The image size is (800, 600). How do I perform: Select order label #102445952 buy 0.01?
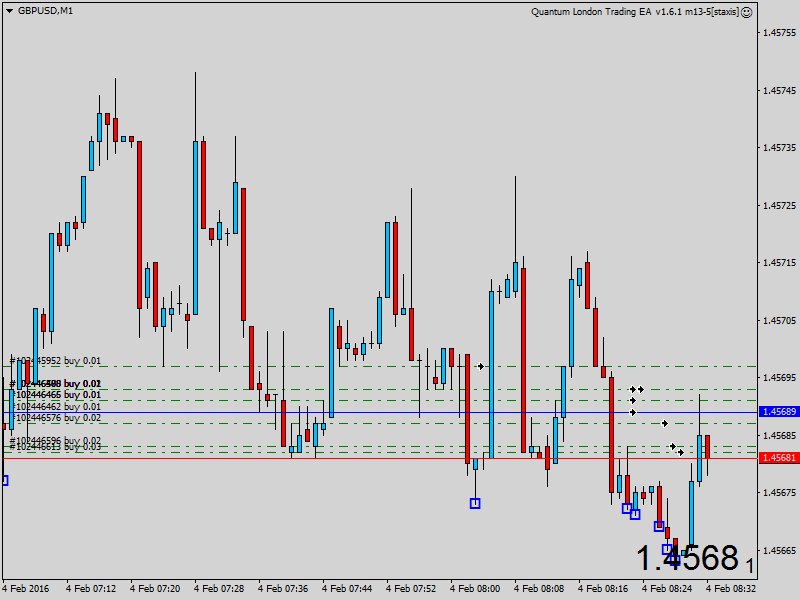pyautogui.click(x=55, y=361)
